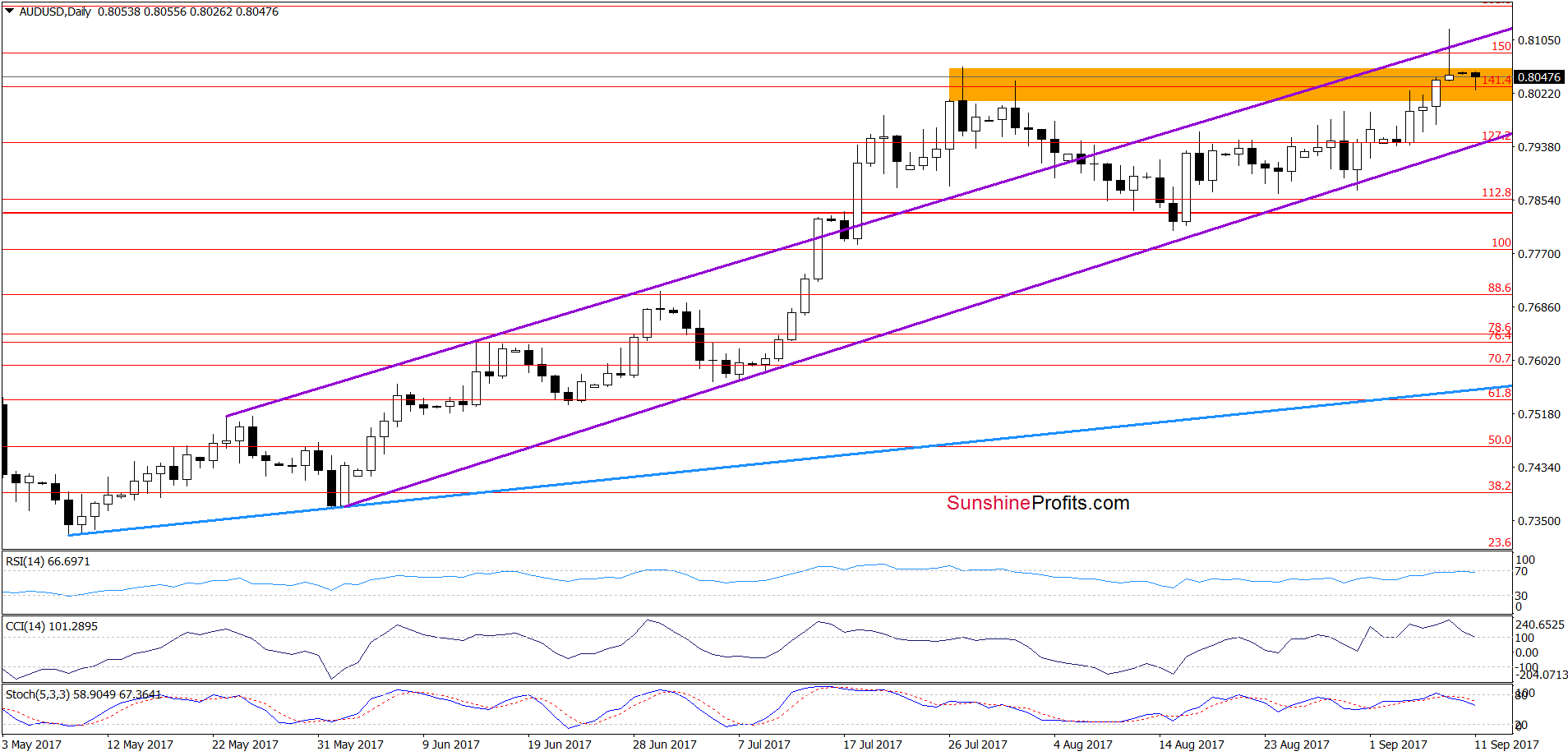
Task: Click the -204.0713 CCI scale value
Action: point(1542,675)
